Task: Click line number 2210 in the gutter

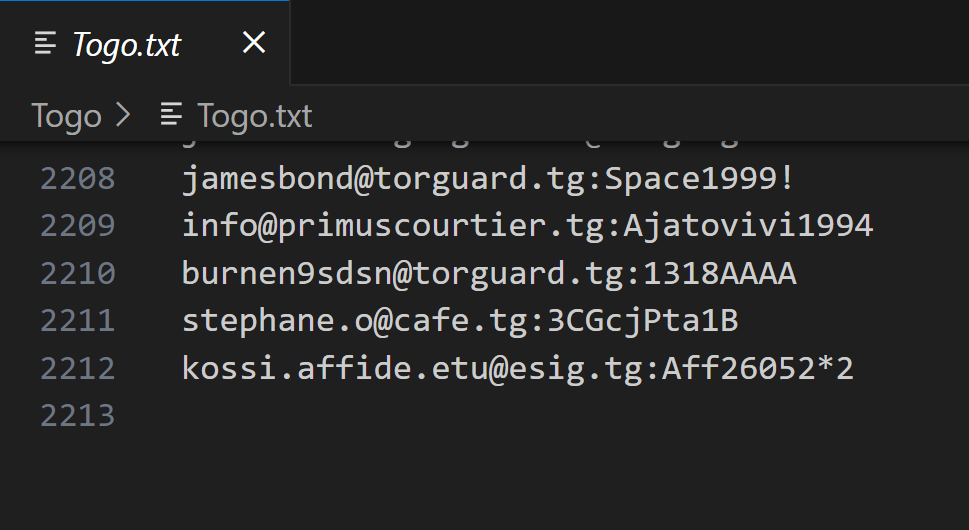Action: coord(78,273)
